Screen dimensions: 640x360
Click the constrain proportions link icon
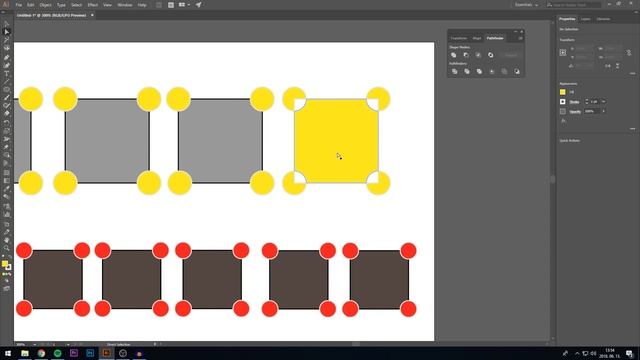click(x=629, y=53)
